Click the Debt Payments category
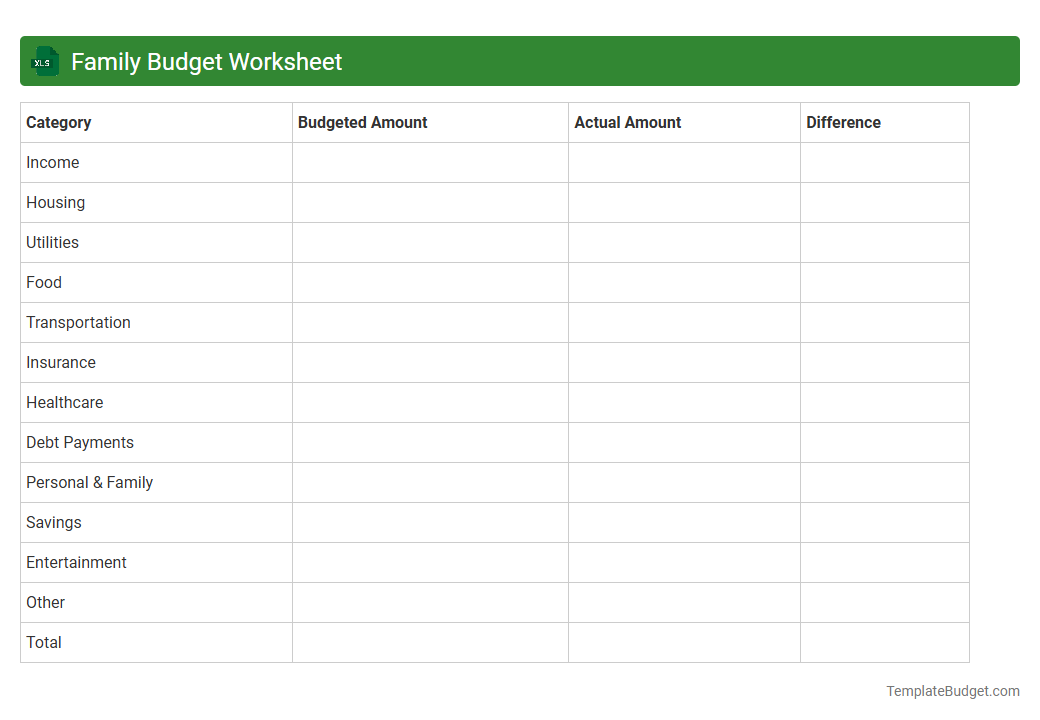This screenshot has height=720, width=1040. point(80,442)
